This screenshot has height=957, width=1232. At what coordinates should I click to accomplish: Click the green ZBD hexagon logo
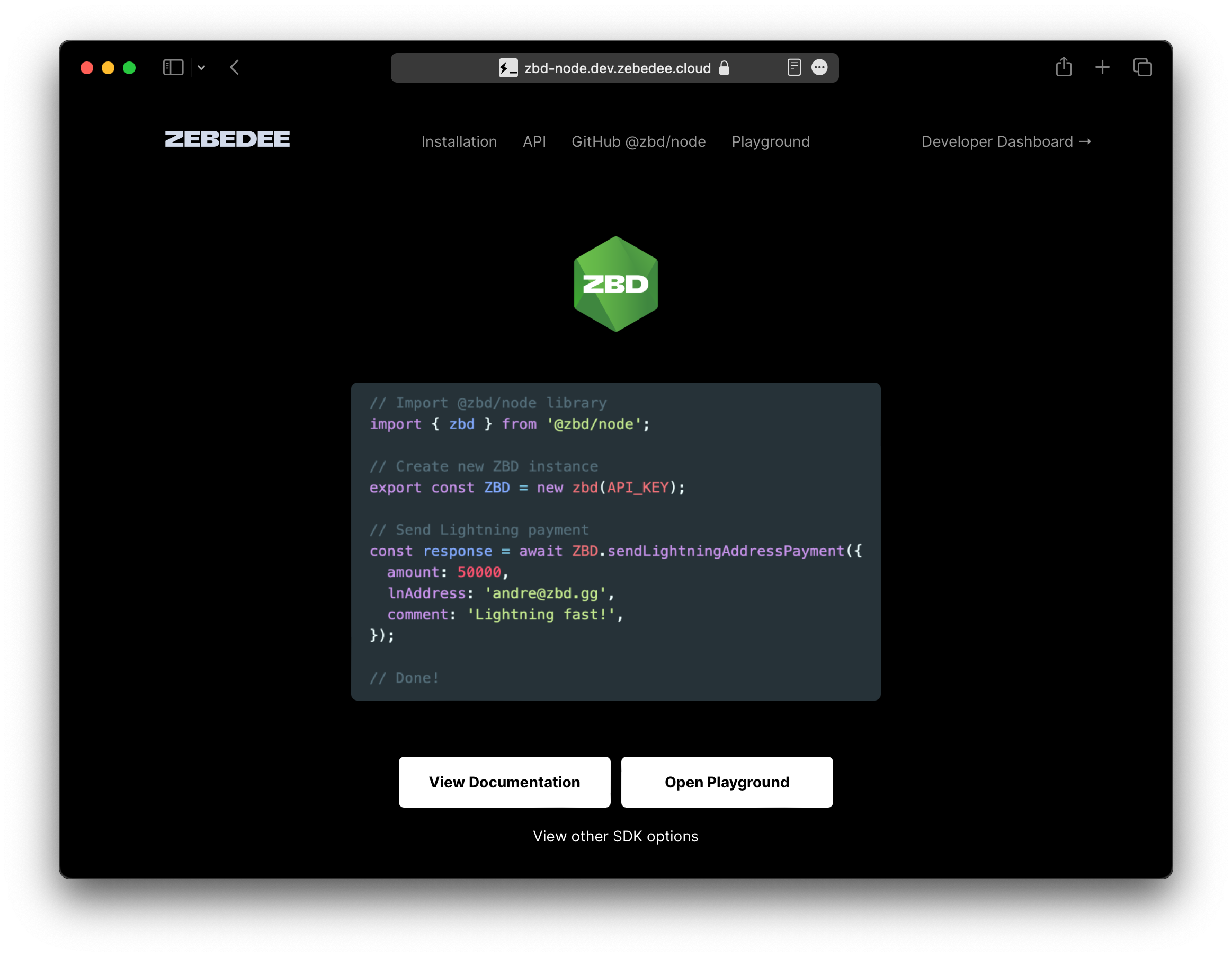click(x=615, y=284)
